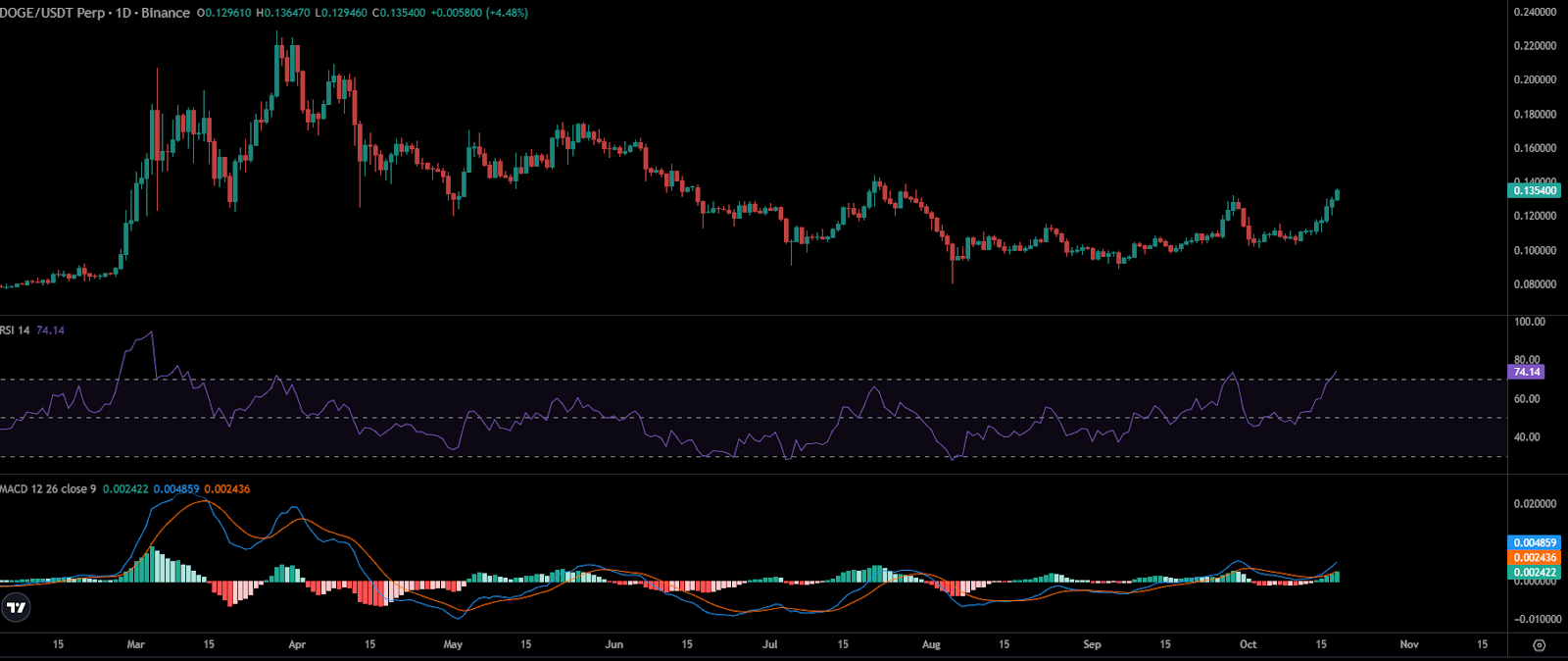
Task: Select the purple RSI value tag 74.14 on axis
Action: 1527,373
